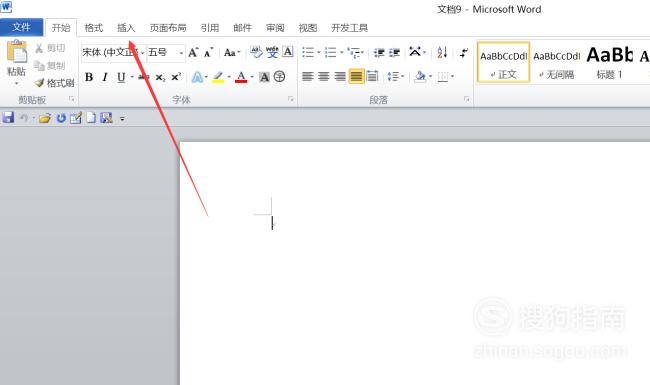Click the Cut (剪切) scissors icon
The height and width of the screenshot is (385, 650).
(x=39, y=48)
